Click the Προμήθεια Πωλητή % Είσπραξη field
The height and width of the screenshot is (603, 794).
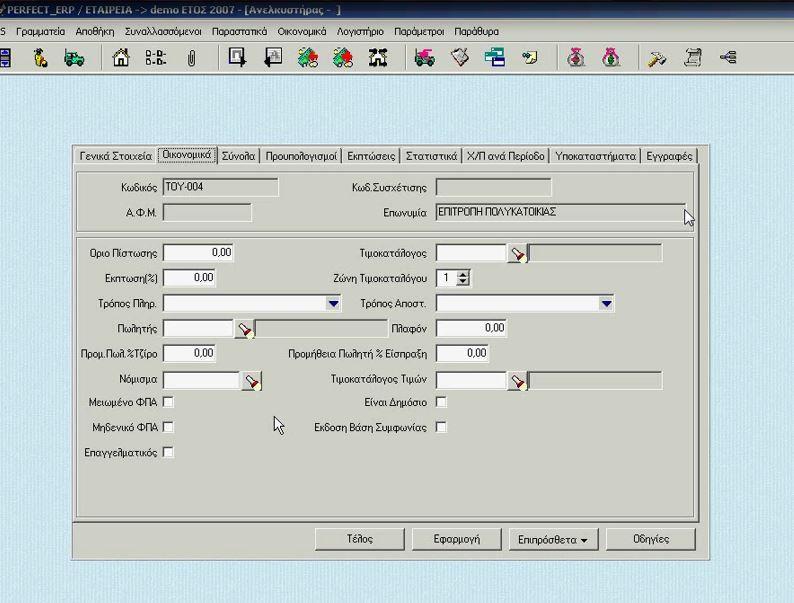pos(462,353)
